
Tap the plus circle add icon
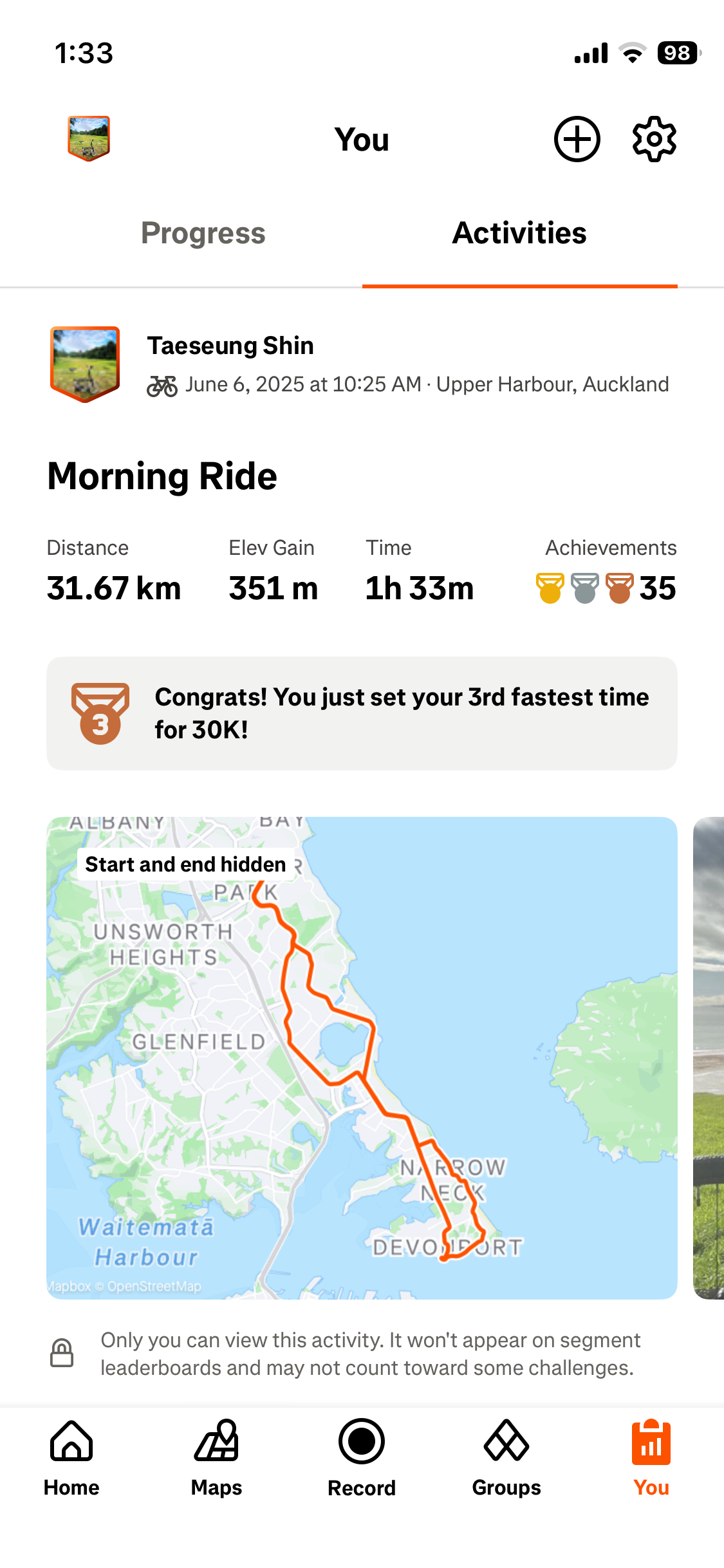[577, 139]
